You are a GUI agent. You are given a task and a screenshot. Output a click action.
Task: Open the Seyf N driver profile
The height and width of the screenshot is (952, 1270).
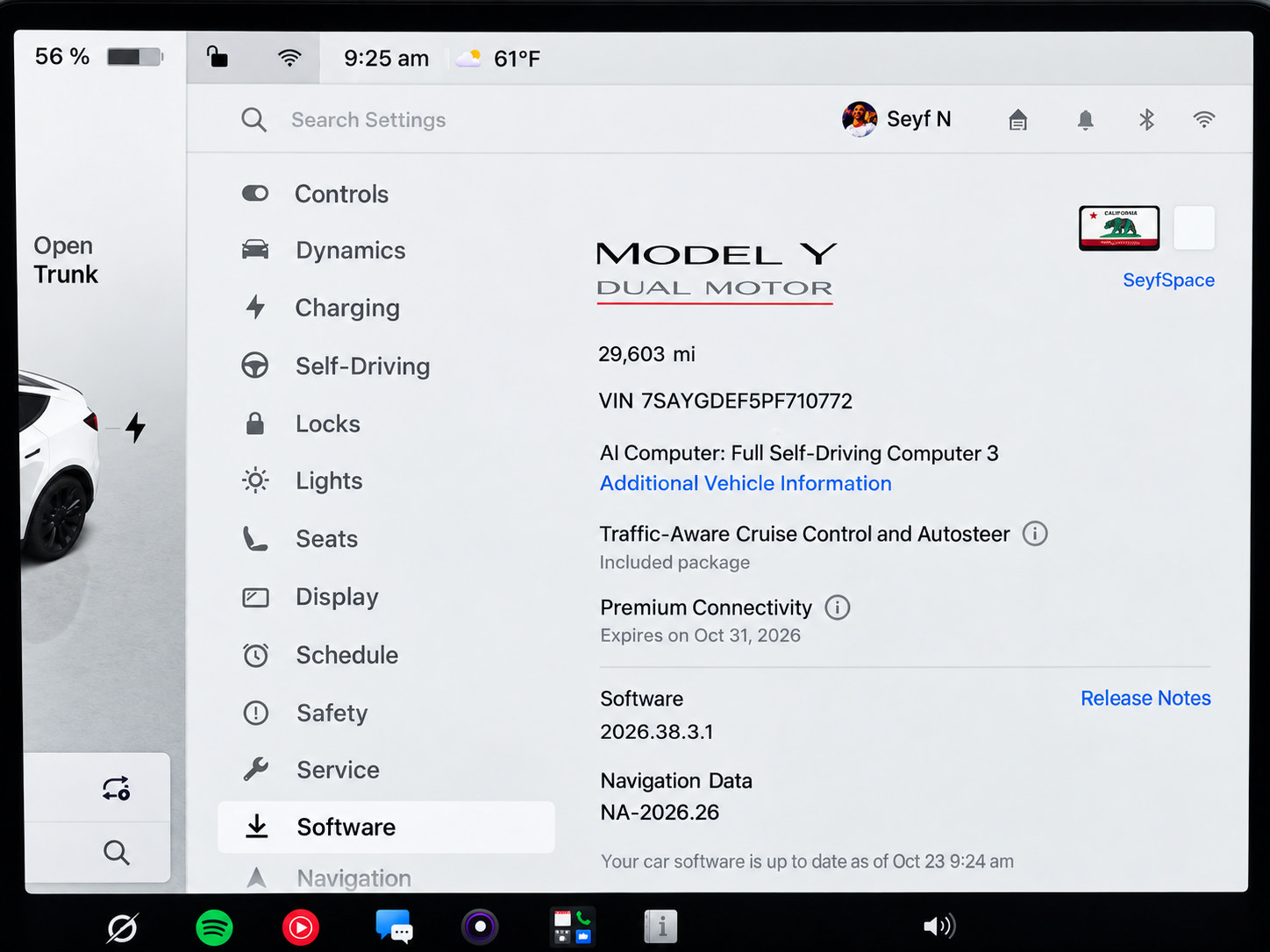pos(896,119)
